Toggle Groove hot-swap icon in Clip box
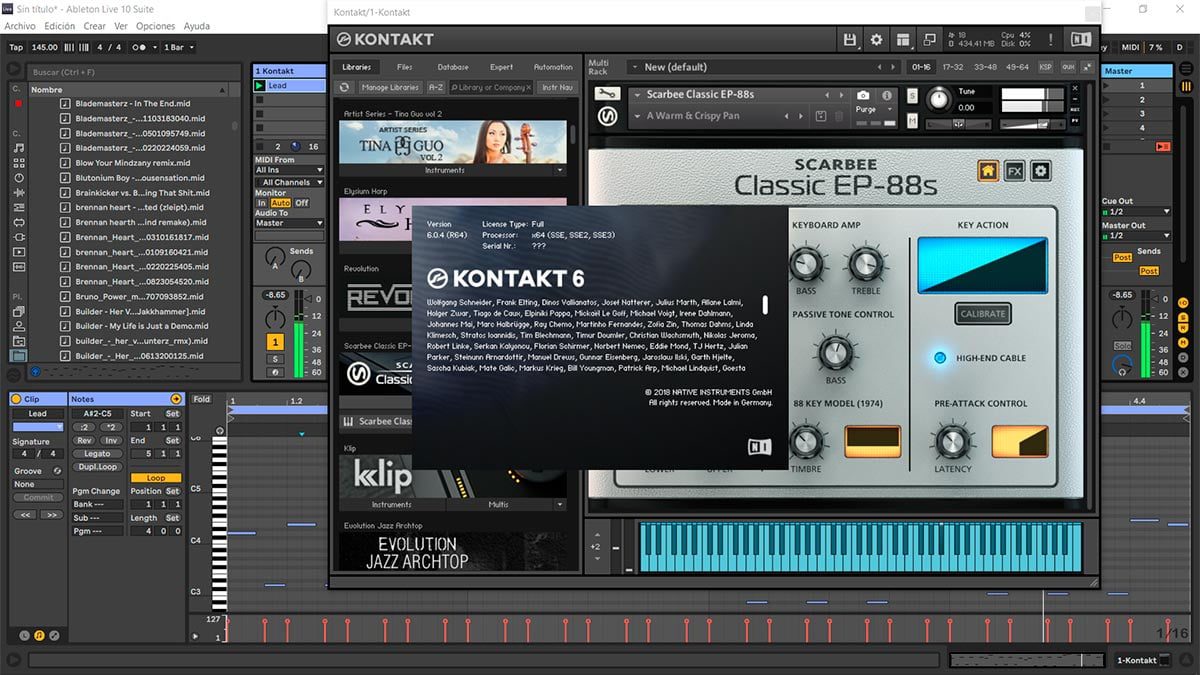 coord(59,471)
